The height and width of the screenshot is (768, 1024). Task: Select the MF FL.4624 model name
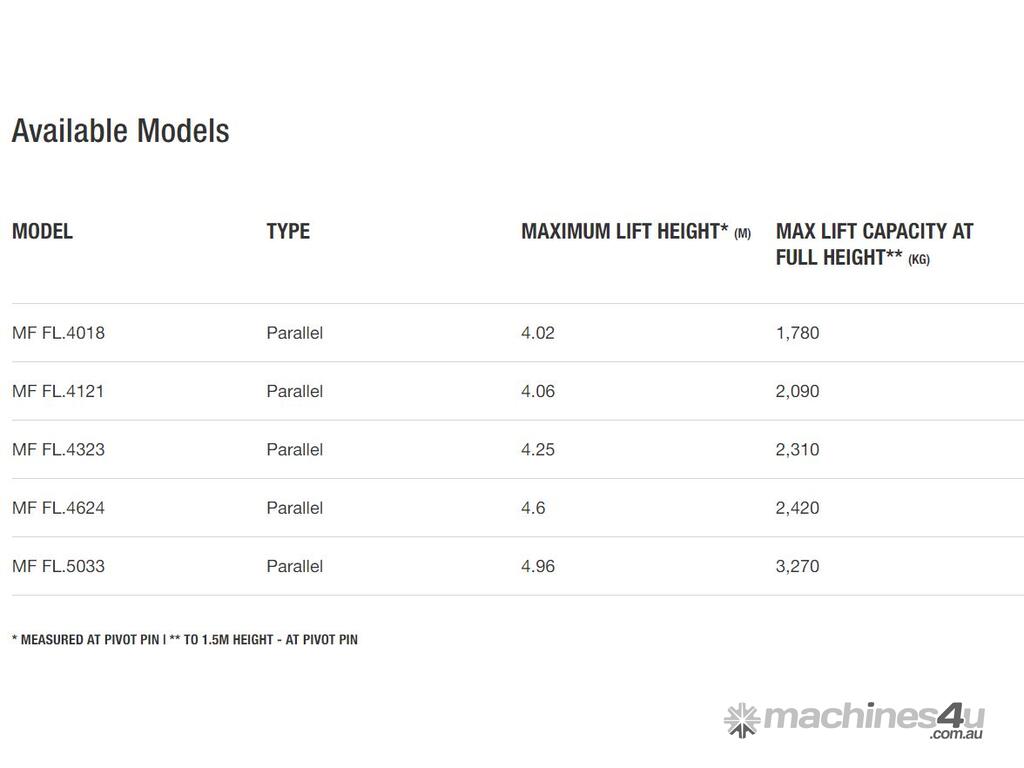click(58, 508)
